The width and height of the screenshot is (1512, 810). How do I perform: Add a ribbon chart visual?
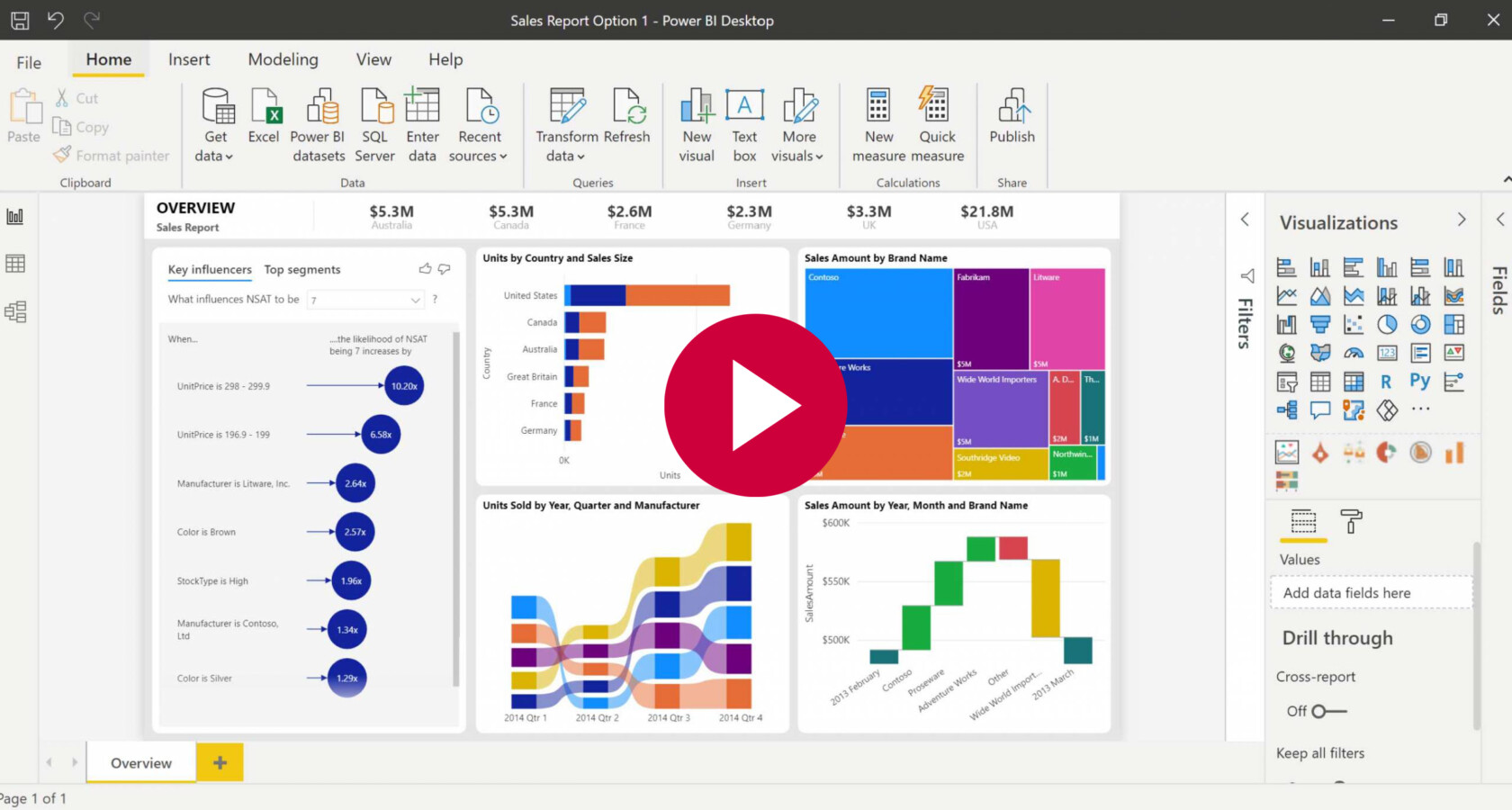tap(1453, 295)
